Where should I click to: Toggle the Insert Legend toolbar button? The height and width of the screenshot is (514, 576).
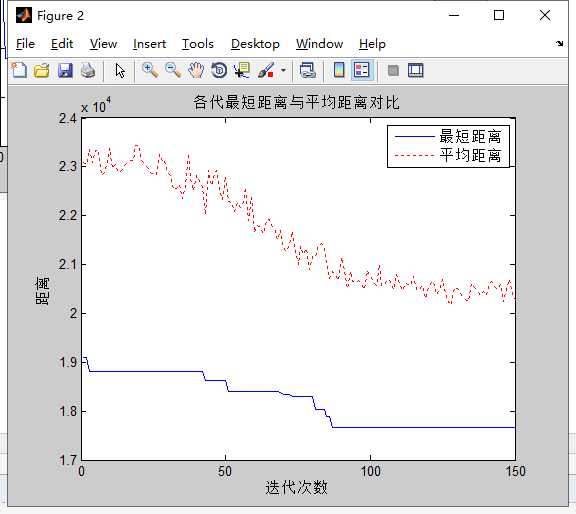[x=362, y=70]
